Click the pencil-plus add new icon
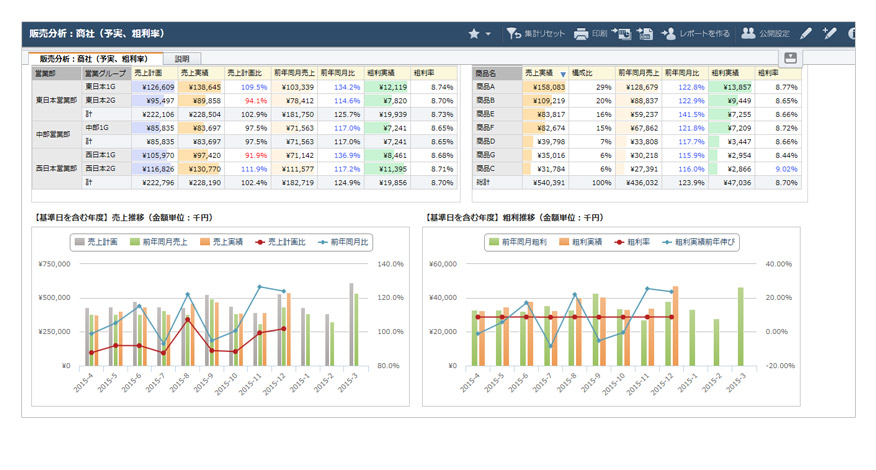The image size is (876, 470). pyautogui.click(x=829, y=34)
